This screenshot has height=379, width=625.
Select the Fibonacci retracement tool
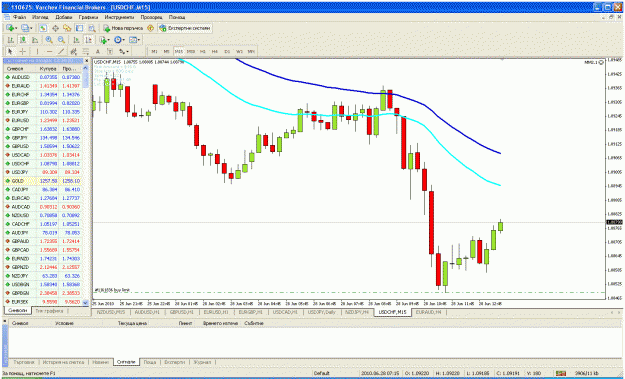pos(86,51)
